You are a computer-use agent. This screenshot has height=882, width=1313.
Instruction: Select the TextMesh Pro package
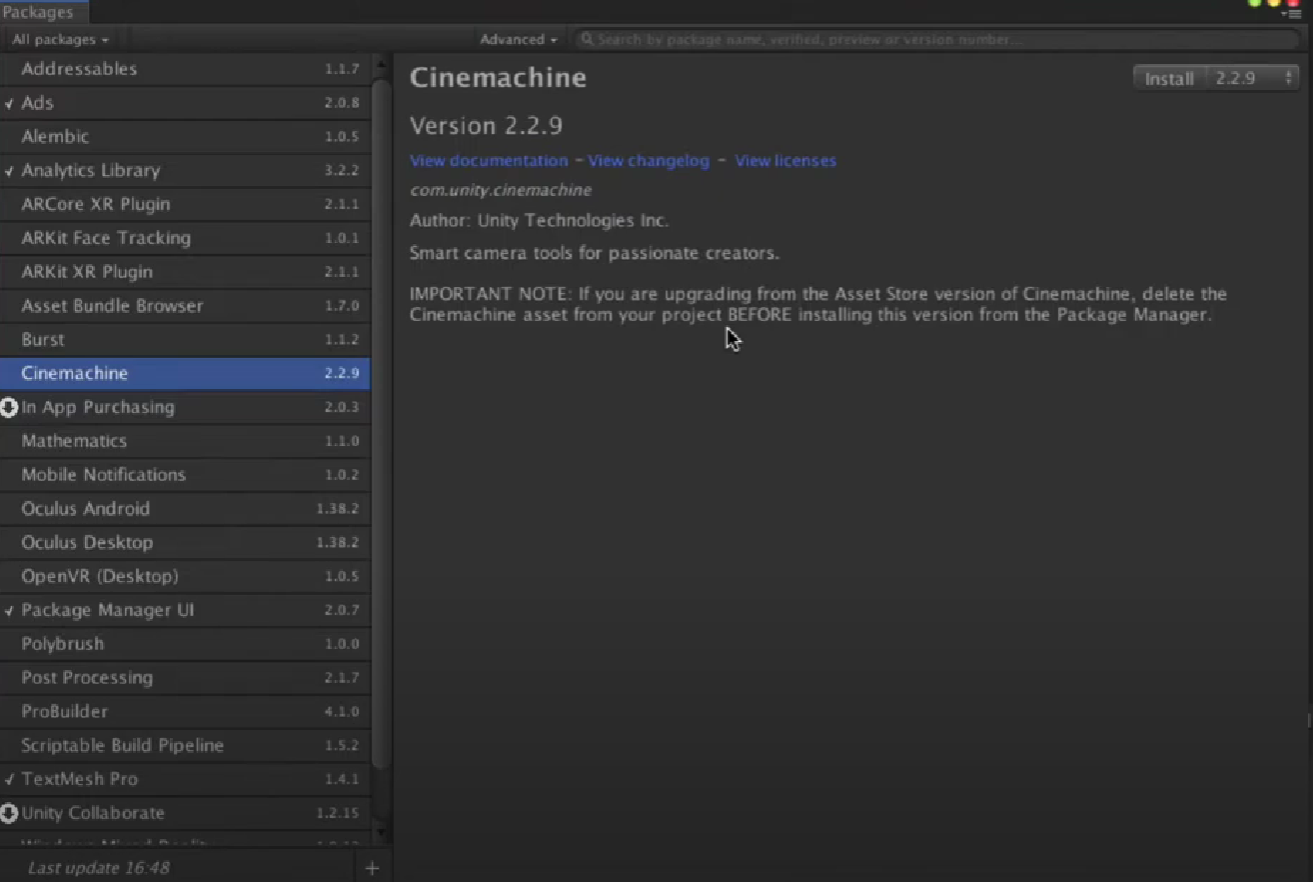185,780
